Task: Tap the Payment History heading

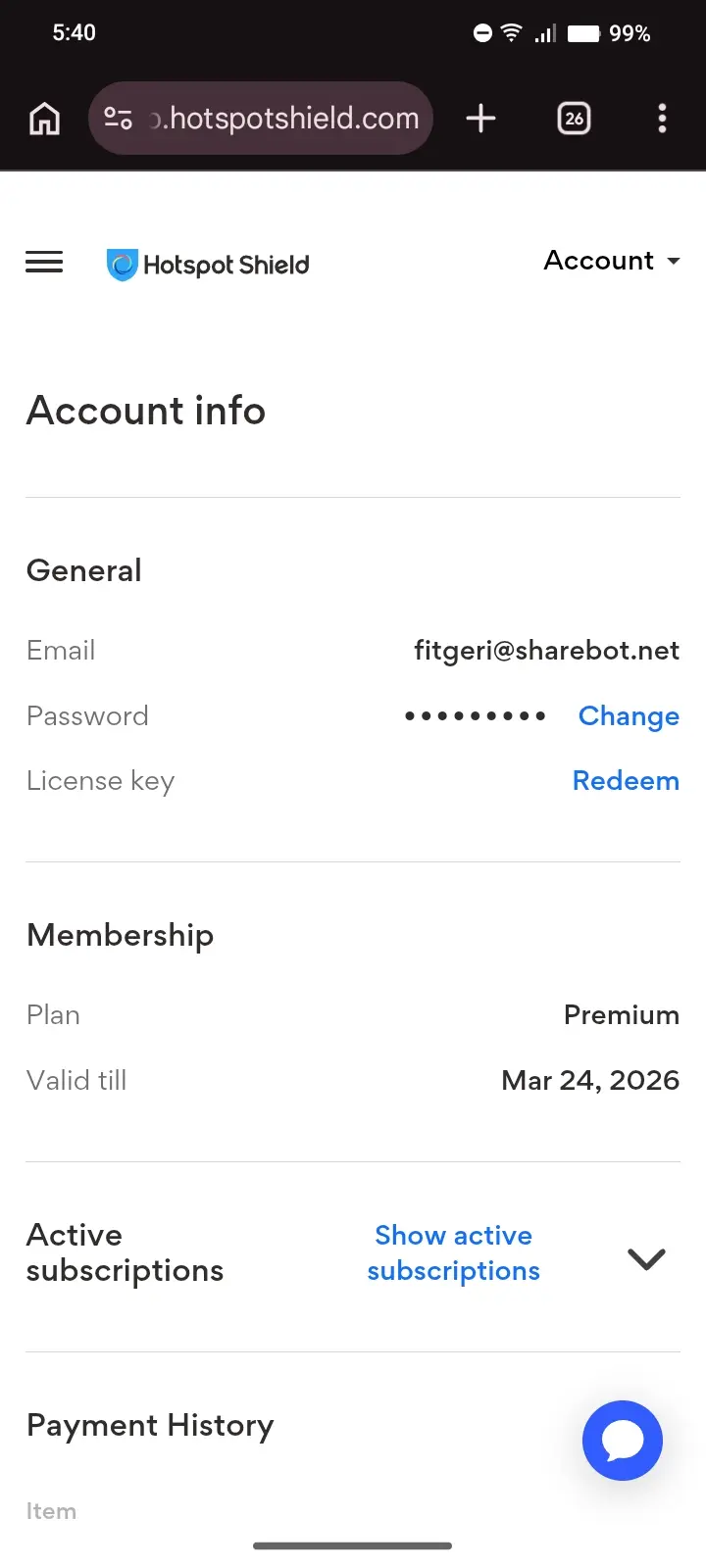Action: coord(150,1426)
